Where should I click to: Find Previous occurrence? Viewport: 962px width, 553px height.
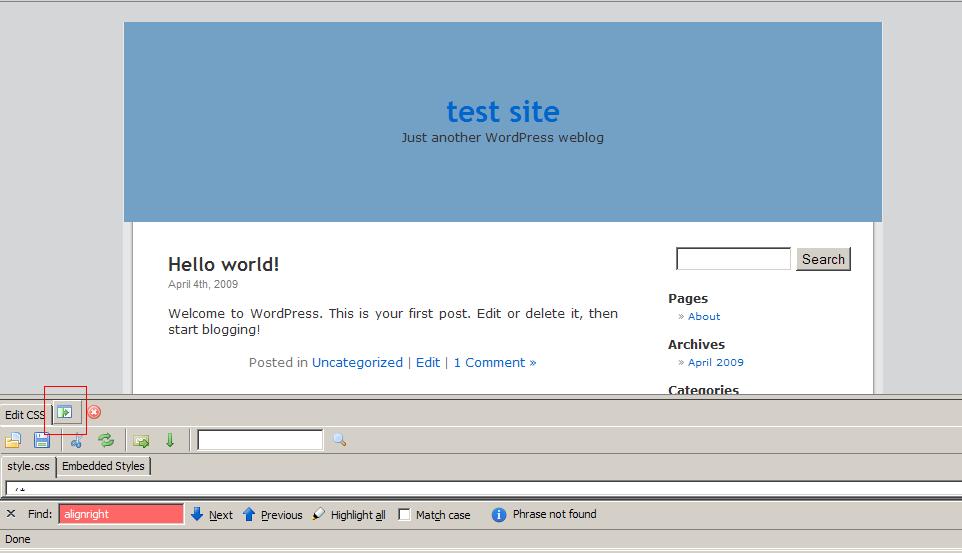coord(272,515)
